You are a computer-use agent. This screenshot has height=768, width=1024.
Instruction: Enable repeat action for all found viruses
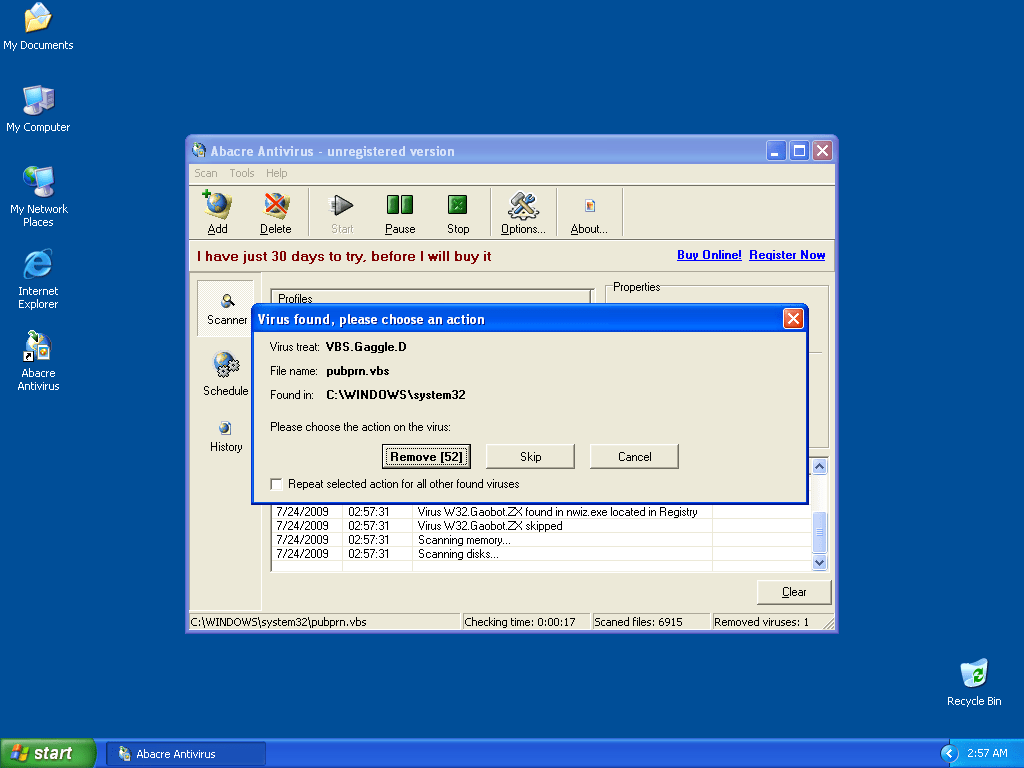point(277,484)
